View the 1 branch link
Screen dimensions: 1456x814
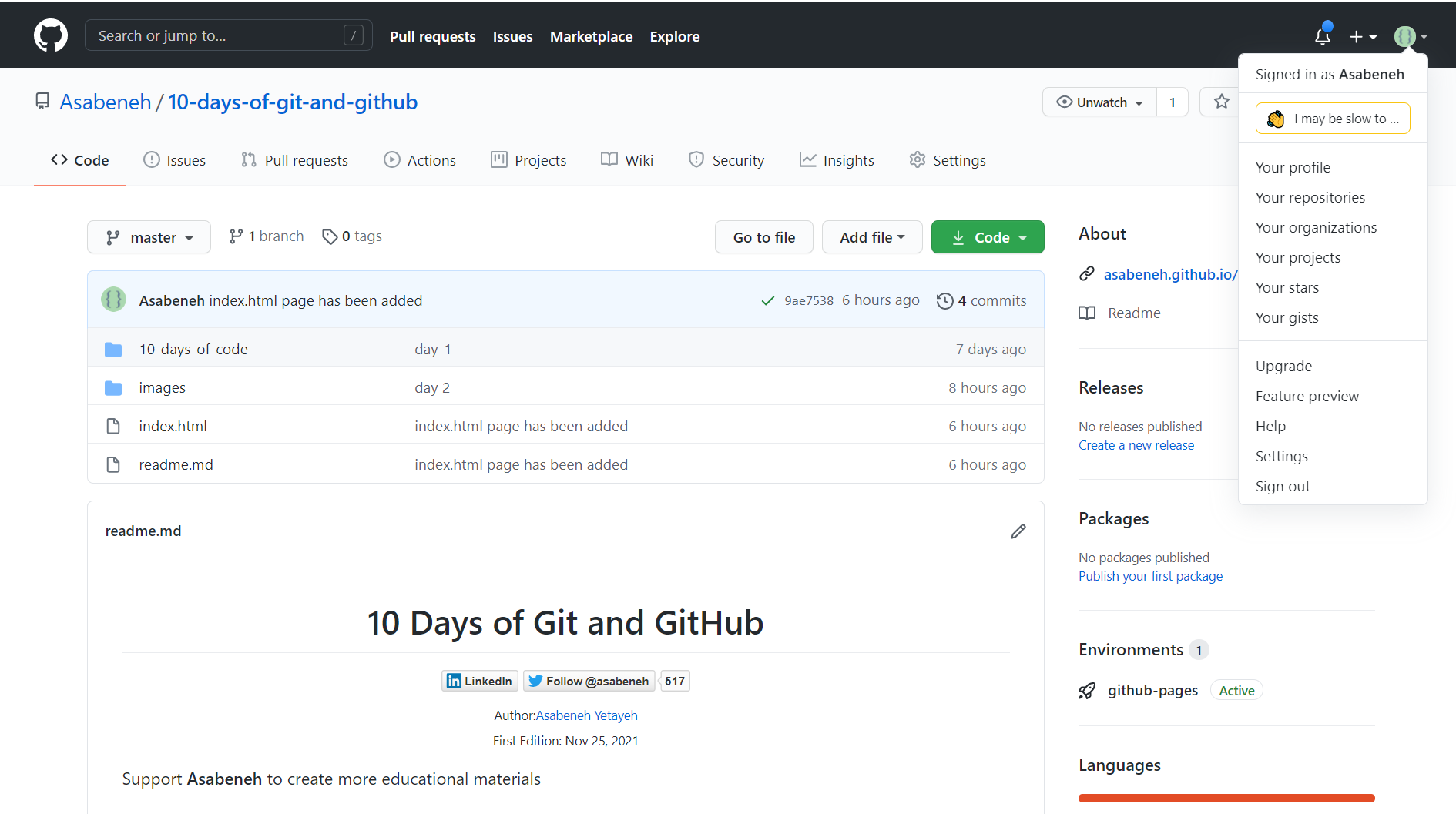click(x=267, y=236)
